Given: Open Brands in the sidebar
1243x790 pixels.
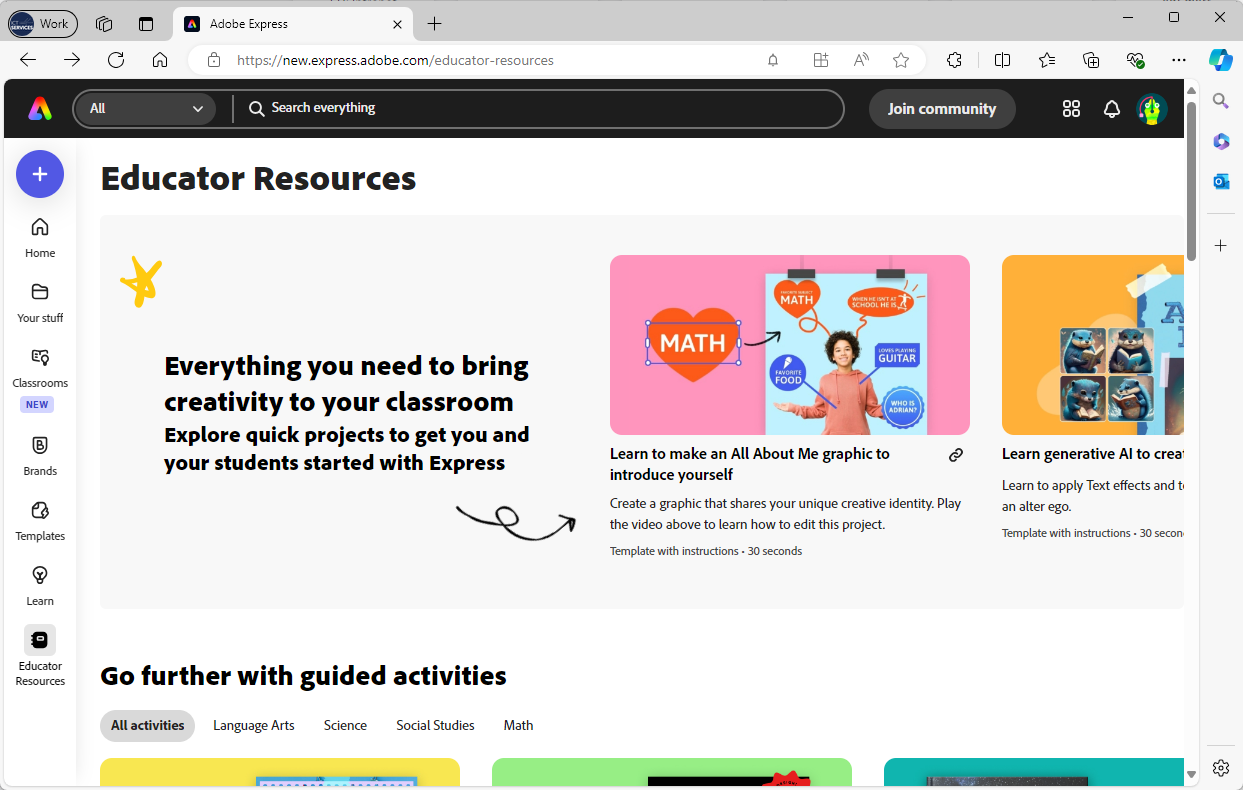Looking at the screenshot, I should pos(40,456).
